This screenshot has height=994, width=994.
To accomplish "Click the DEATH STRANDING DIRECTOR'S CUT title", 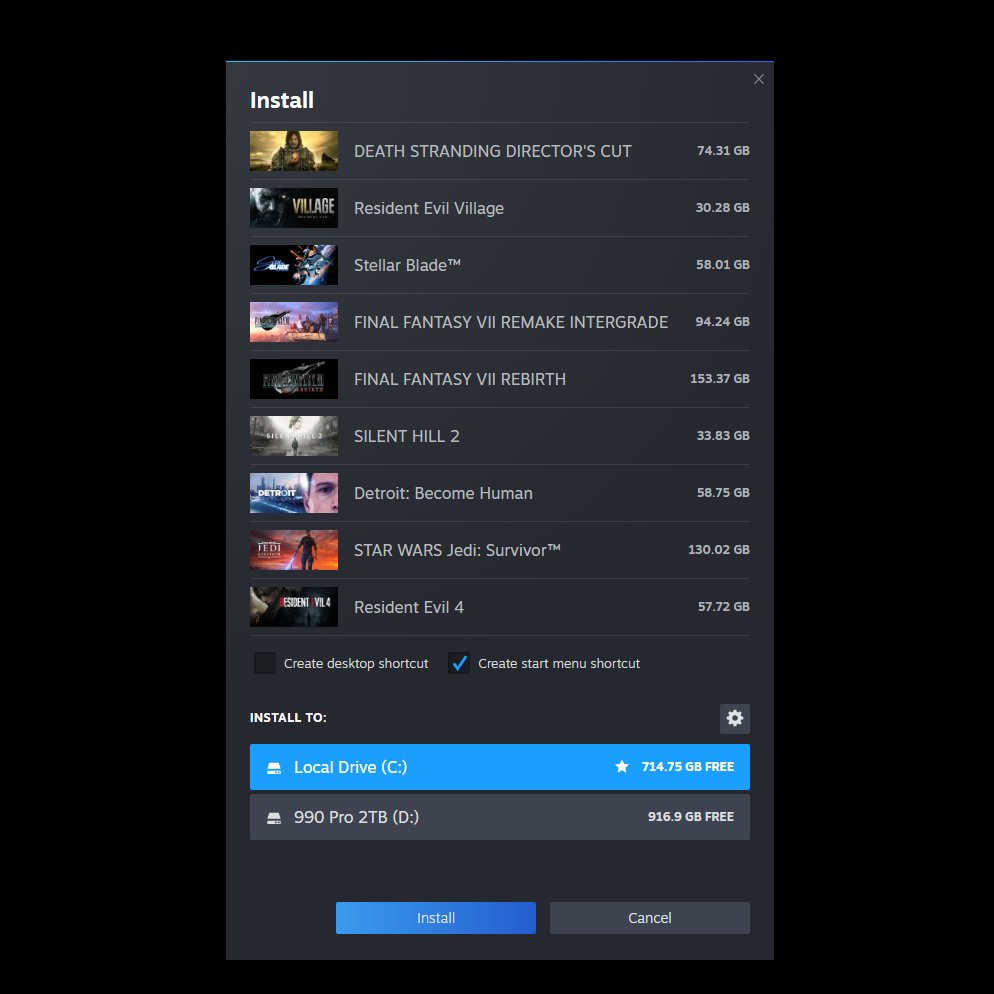I will coord(493,152).
